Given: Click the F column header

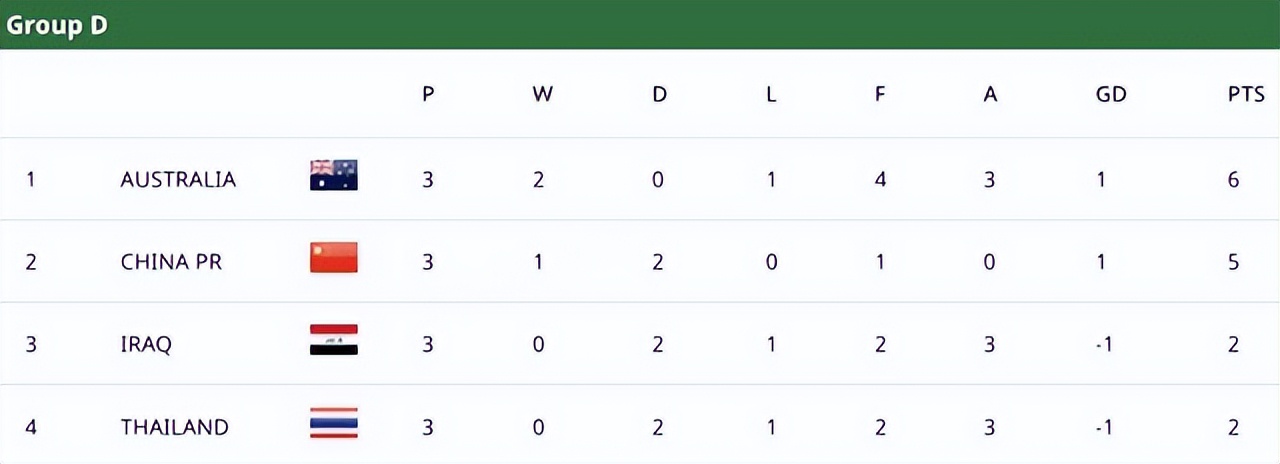Looking at the screenshot, I should point(880,95).
